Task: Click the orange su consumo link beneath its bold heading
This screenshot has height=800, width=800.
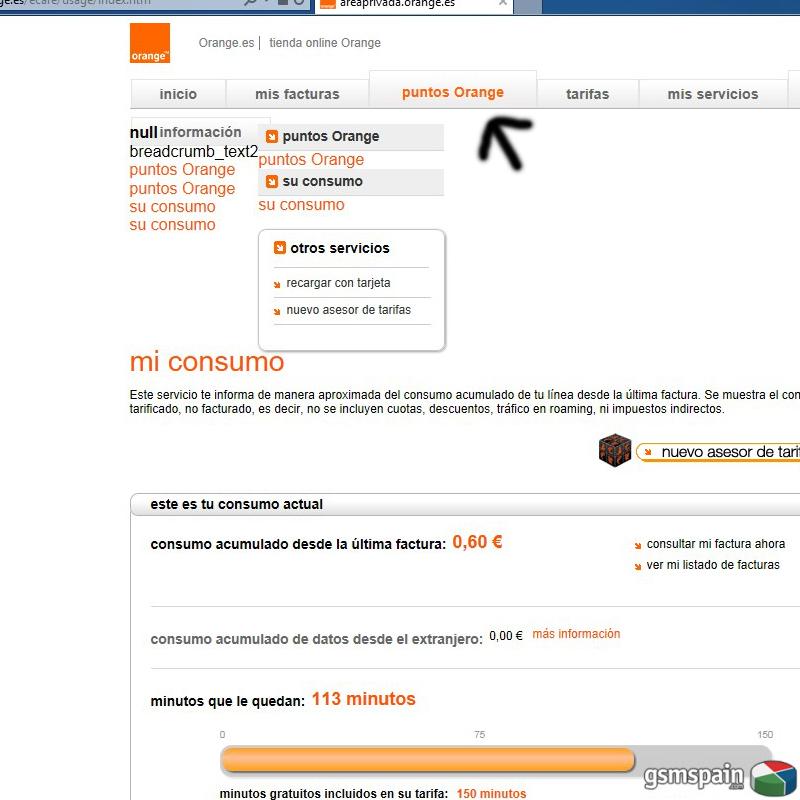Action: (x=301, y=205)
